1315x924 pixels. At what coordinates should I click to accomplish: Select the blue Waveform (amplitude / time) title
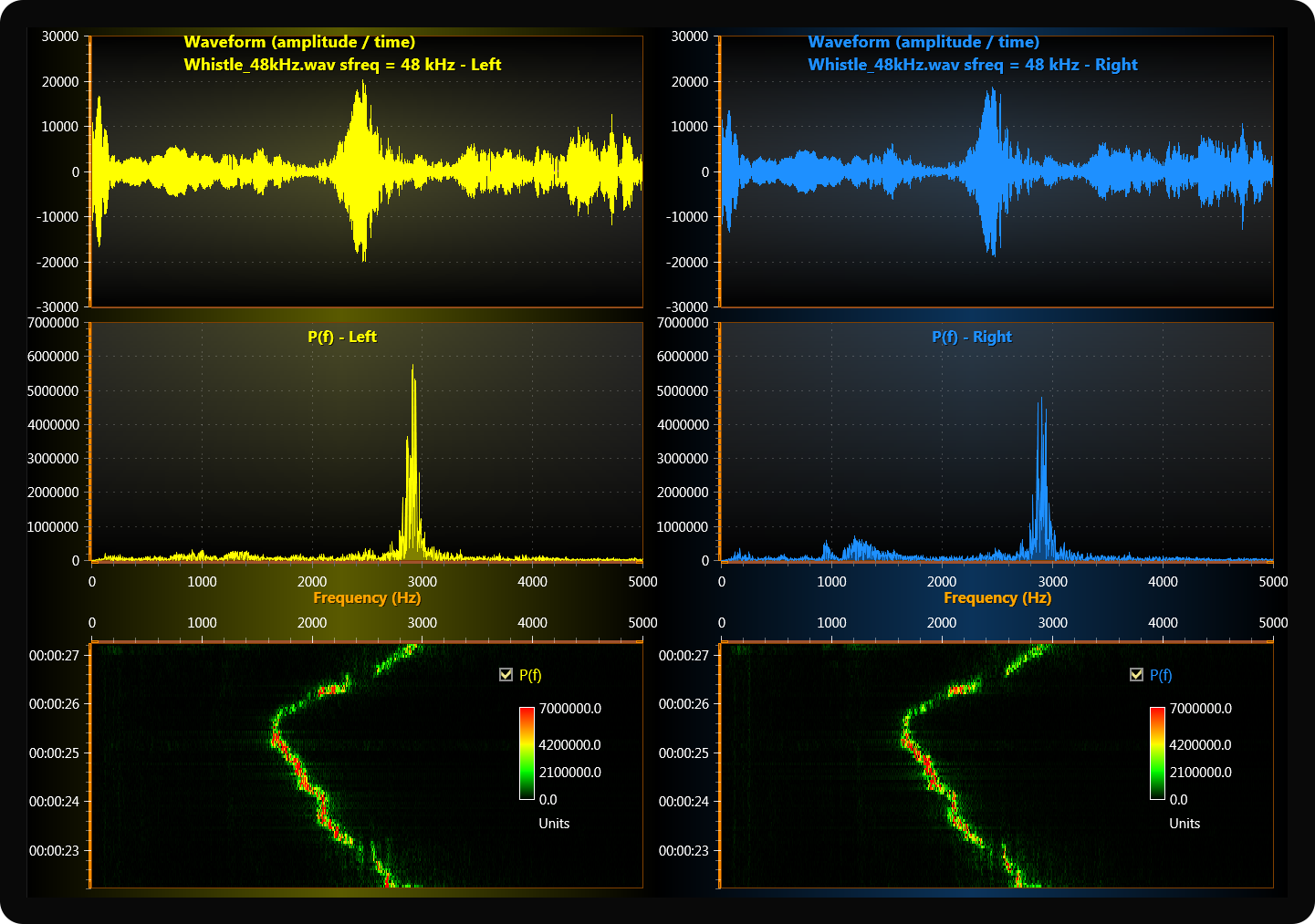point(924,42)
